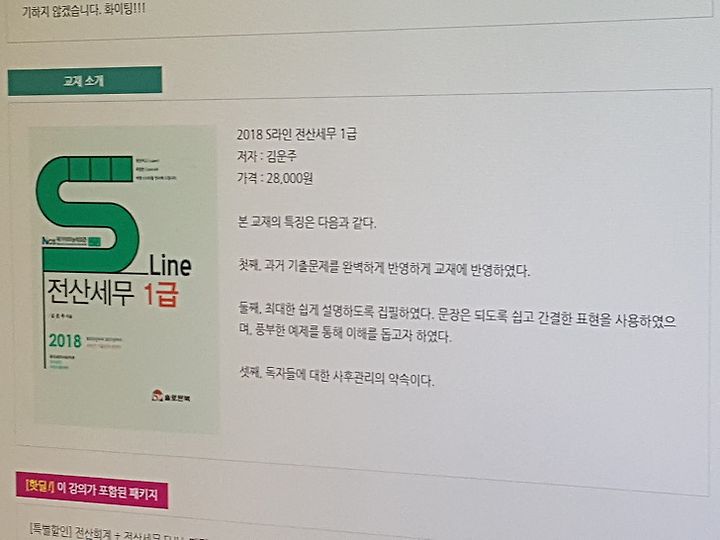Click the NCS badge on the book cover
720x540 pixels.
click(x=71, y=241)
